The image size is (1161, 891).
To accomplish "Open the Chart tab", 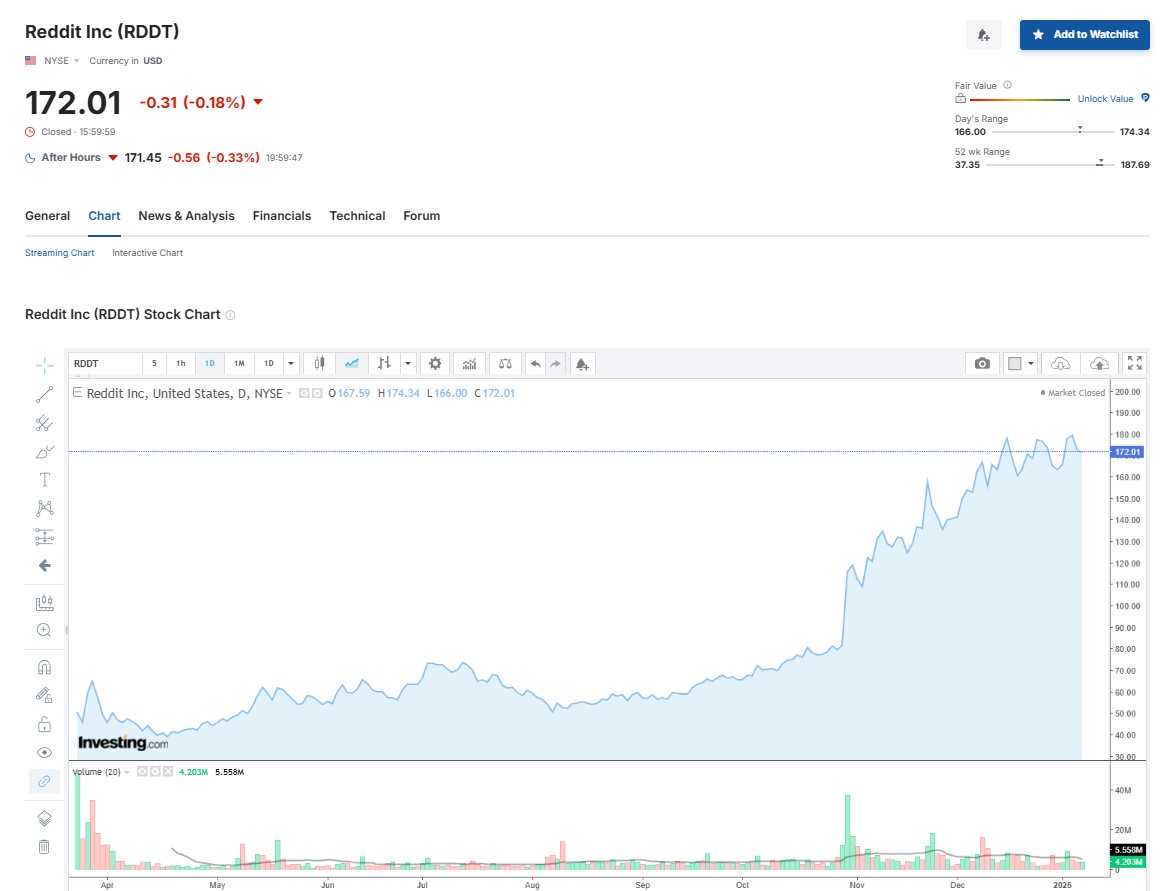I will coord(104,216).
